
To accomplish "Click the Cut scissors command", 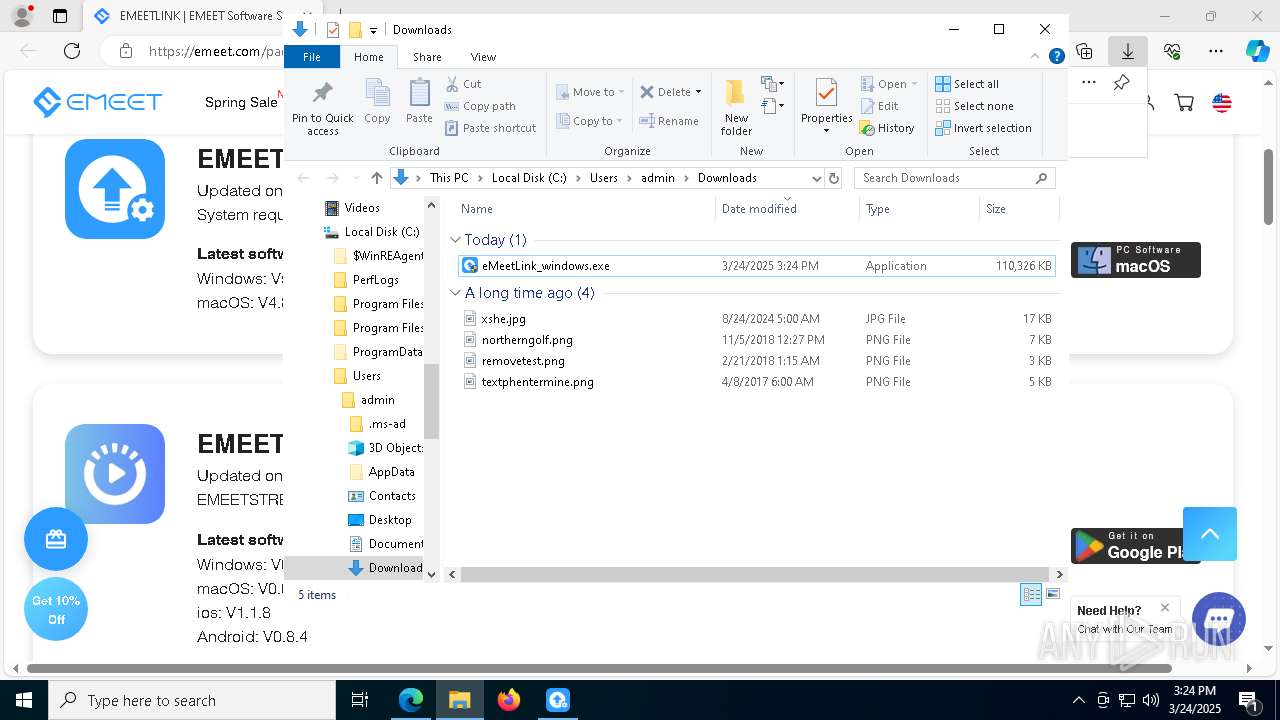I will [x=463, y=84].
